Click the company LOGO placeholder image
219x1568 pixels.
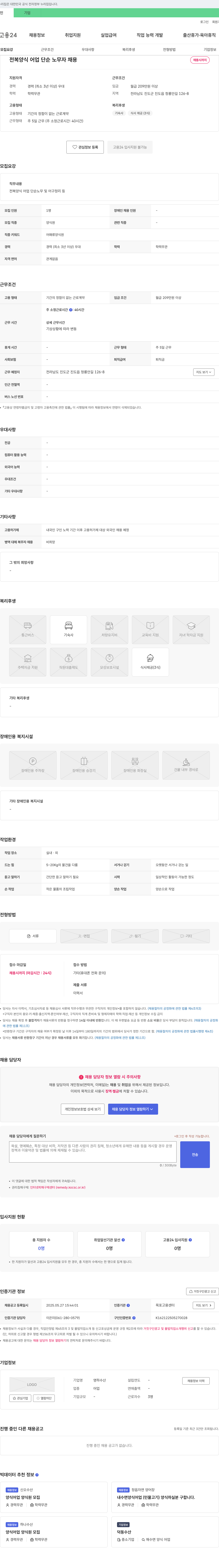(x=32, y=1385)
